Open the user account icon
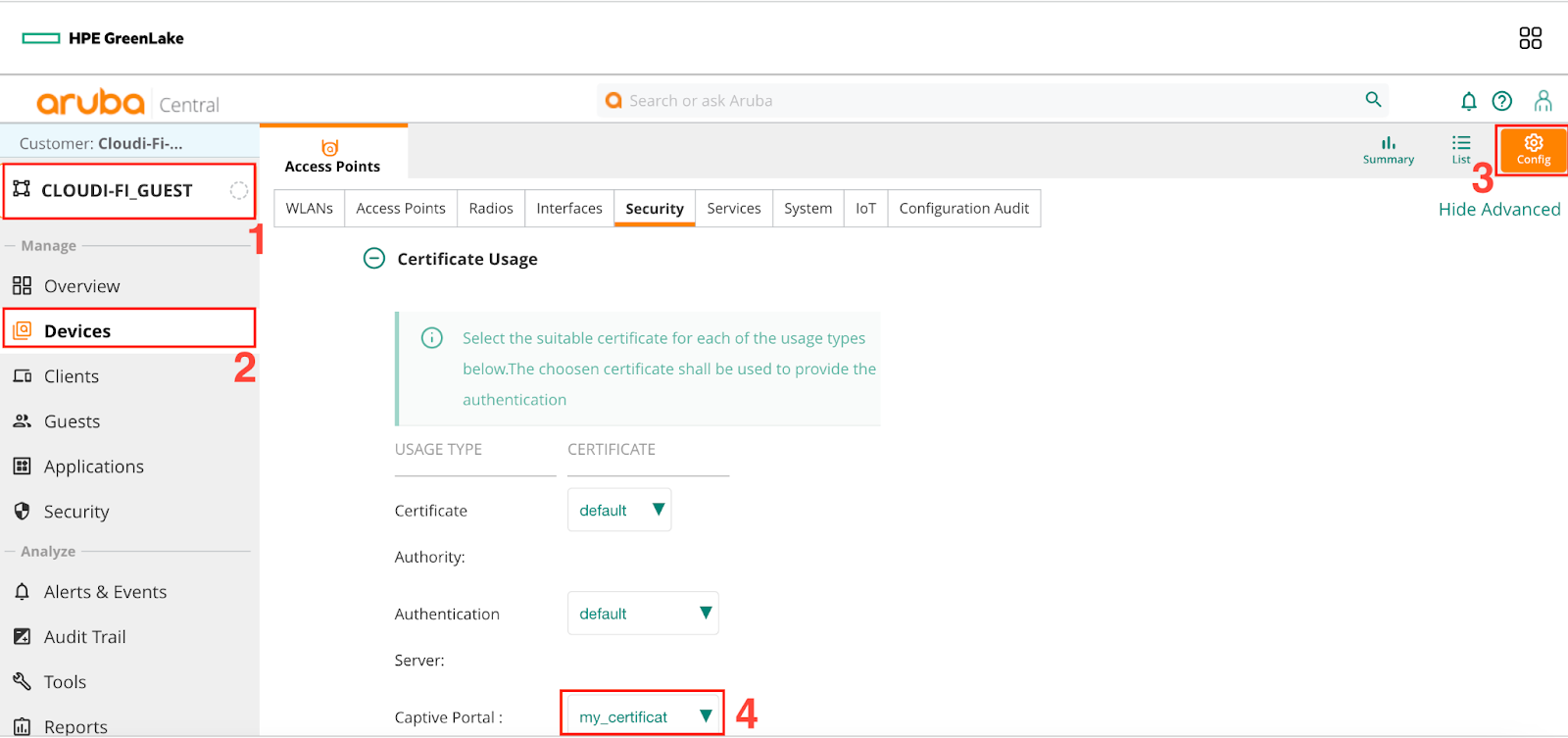1568x738 pixels. (x=1543, y=101)
